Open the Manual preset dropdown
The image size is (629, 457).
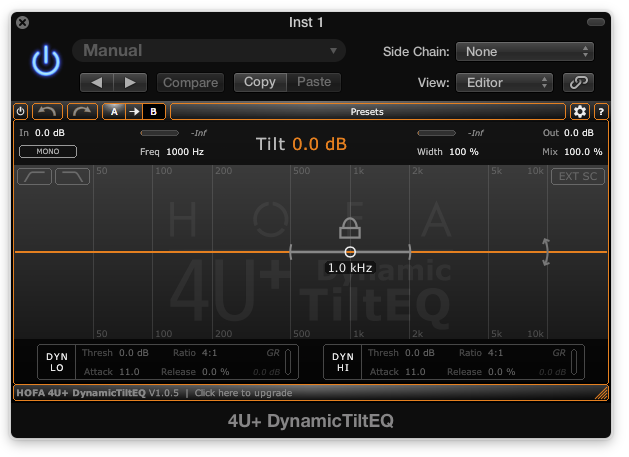pos(209,51)
